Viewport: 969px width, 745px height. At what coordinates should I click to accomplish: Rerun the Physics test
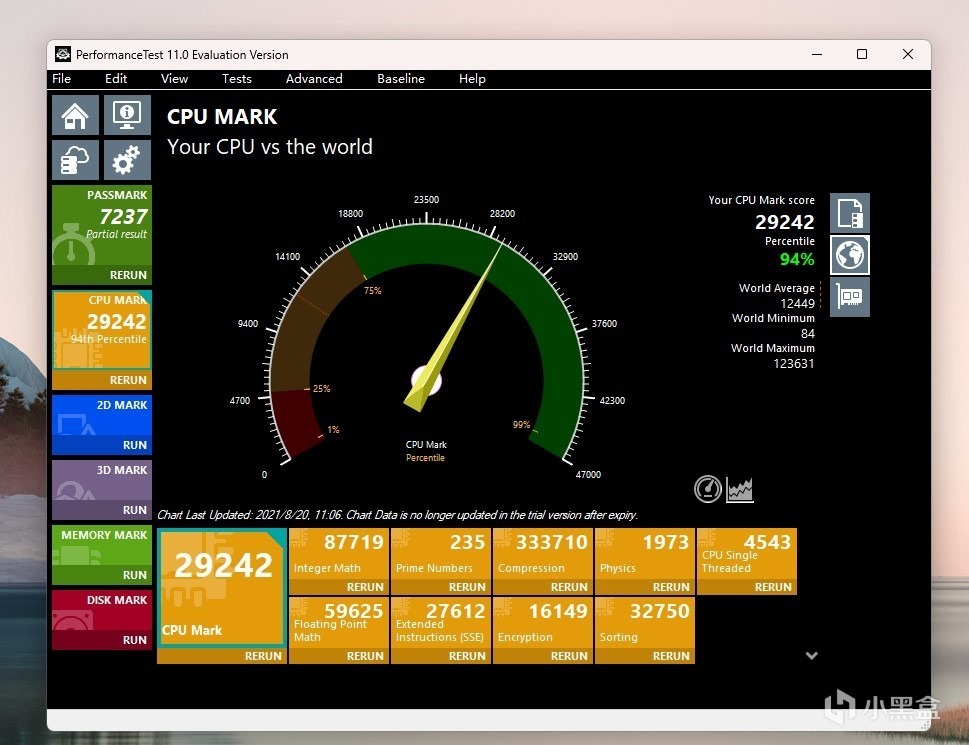click(671, 587)
